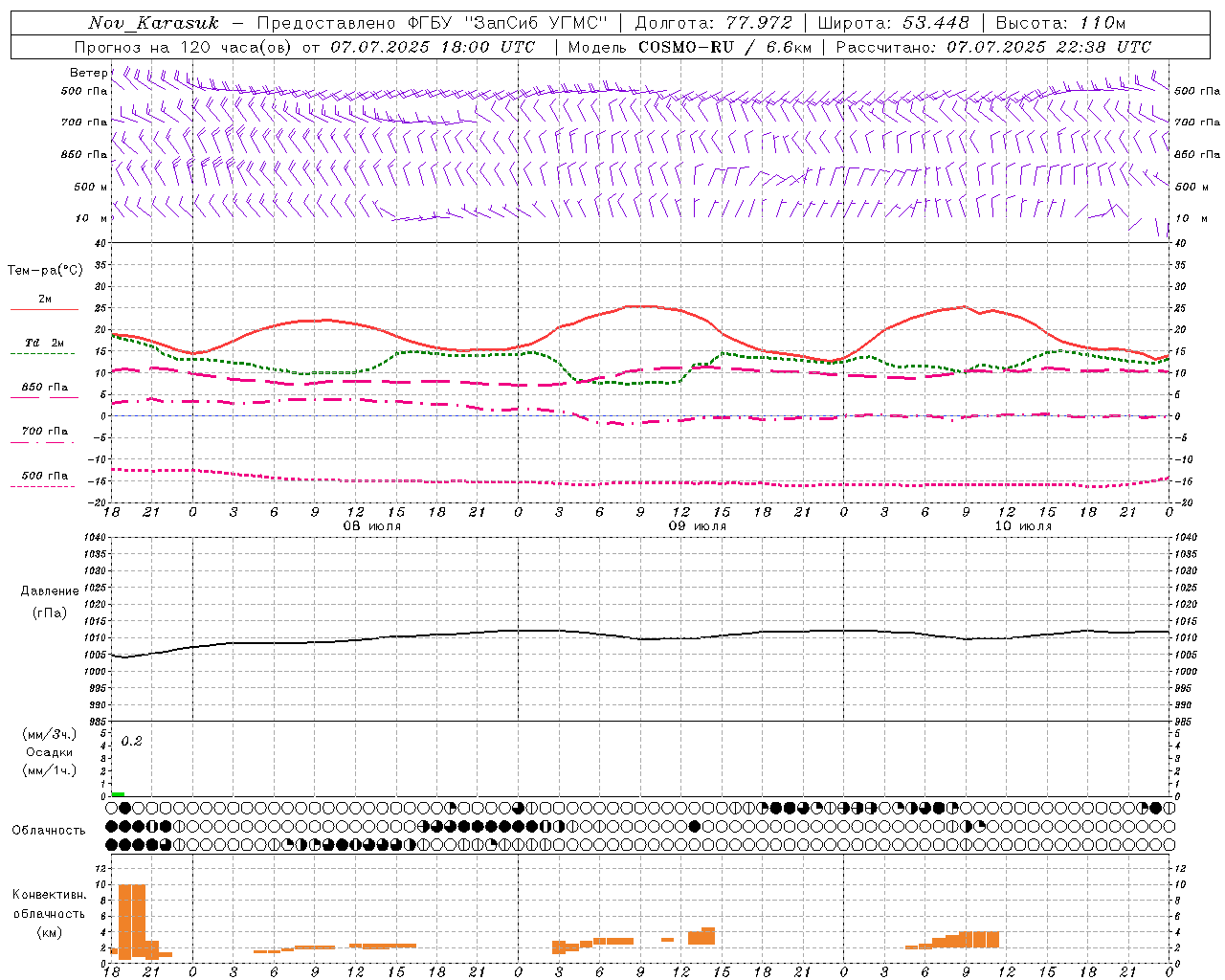Click the Тем-ра(°C) axis title
Image resolution: width=1225 pixels, height=980 pixels.
tap(45, 271)
